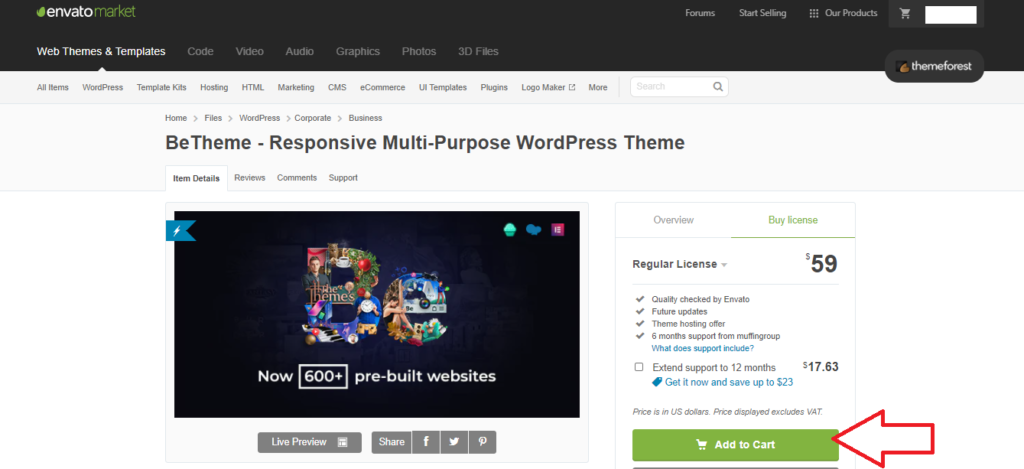Expand the Regular License dropdown arrow
The height and width of the screenshot is (469, 1024).
click(x=724, y=265)
